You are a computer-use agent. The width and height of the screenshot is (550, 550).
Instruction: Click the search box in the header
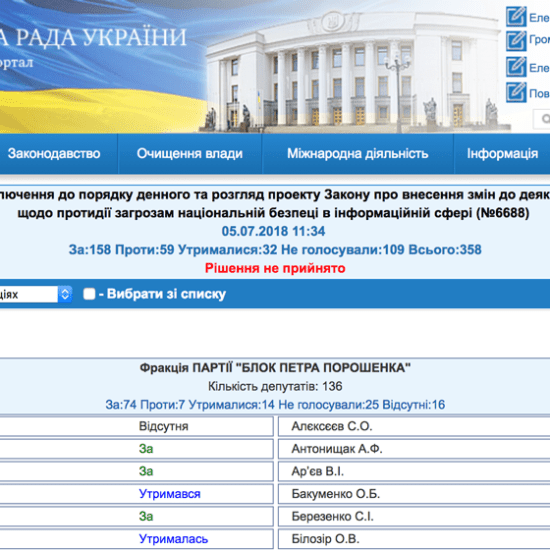(x=542, y=119)
